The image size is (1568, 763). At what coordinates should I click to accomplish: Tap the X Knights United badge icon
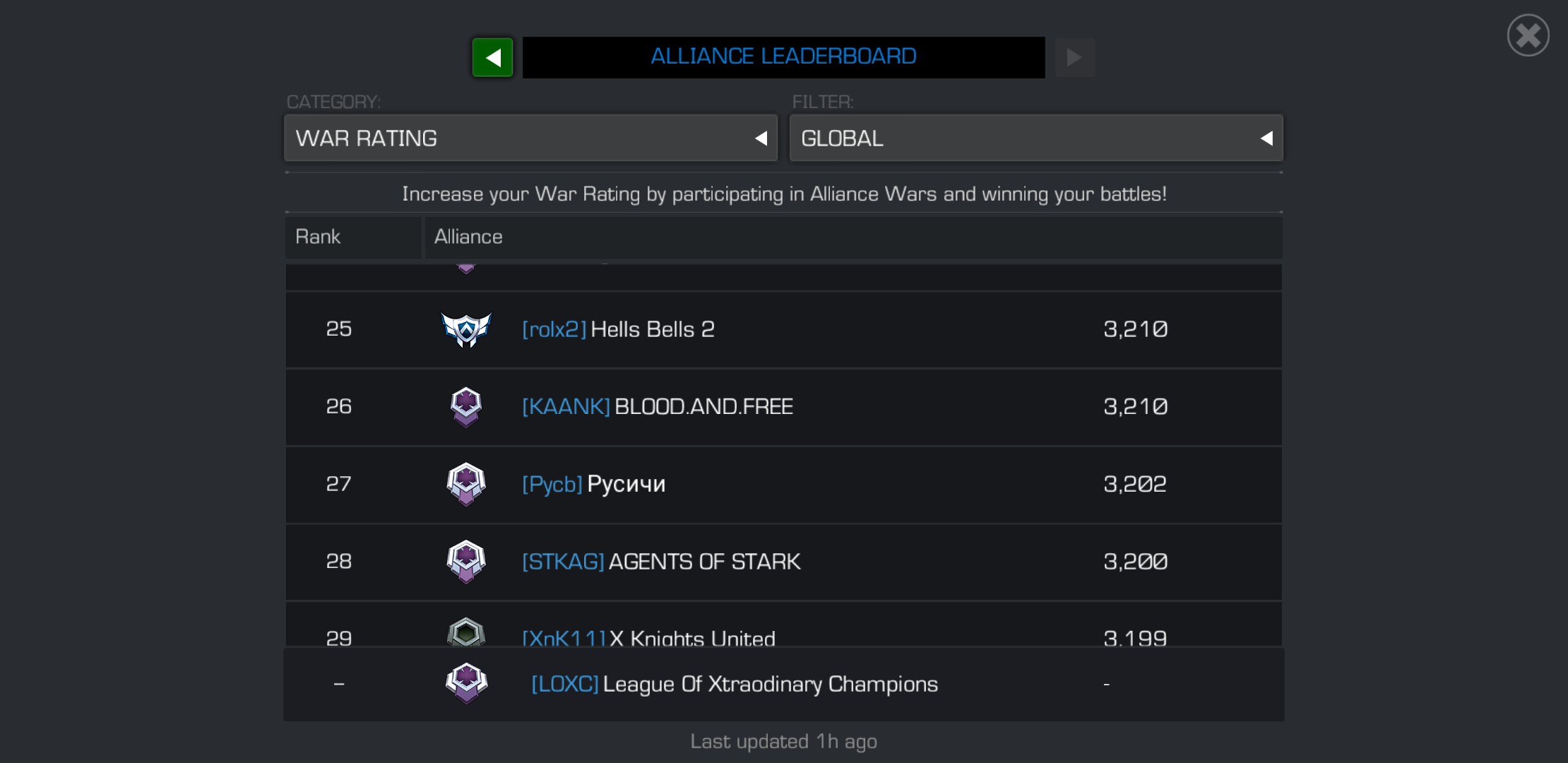[466, 632]
